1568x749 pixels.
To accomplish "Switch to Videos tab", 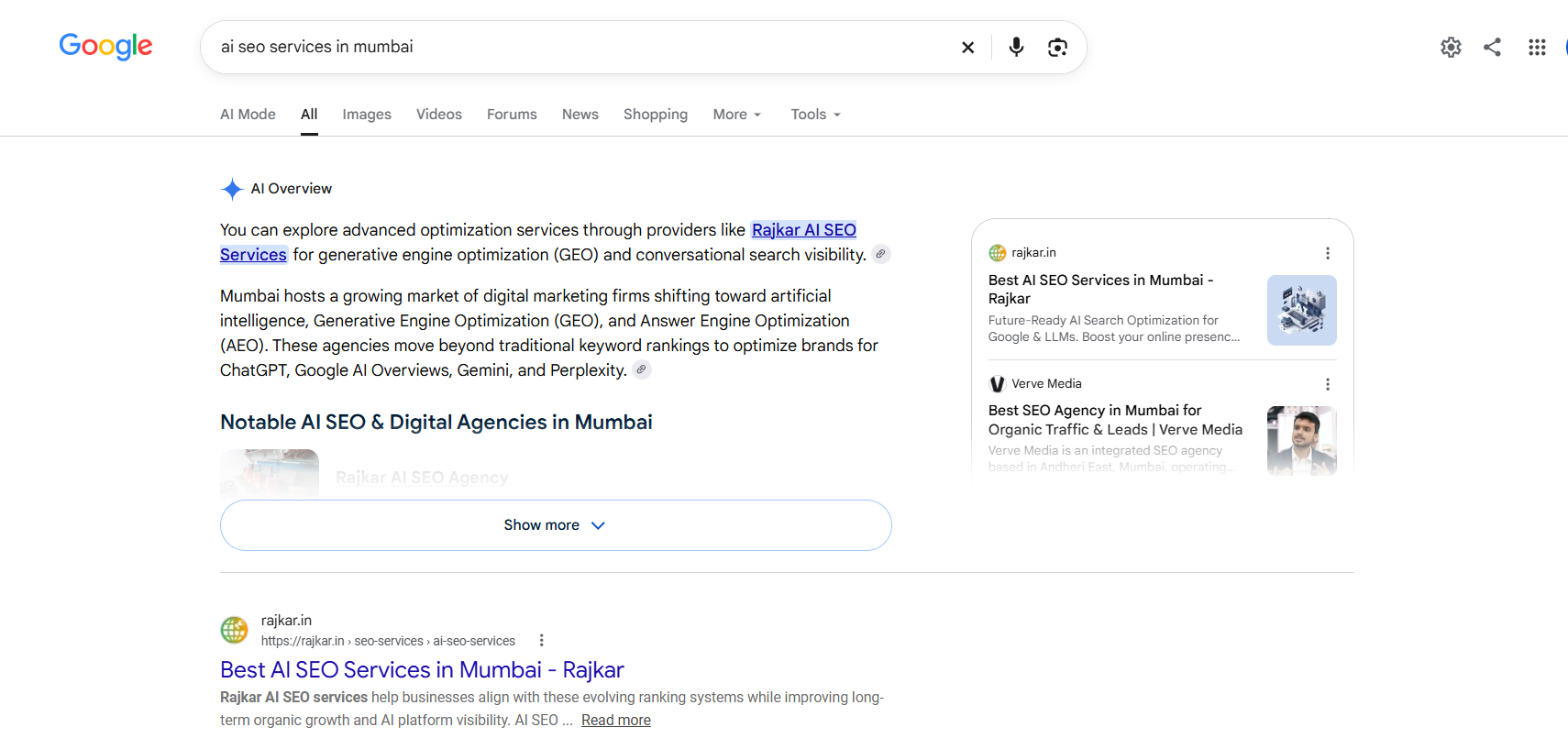I will point(439,115).
